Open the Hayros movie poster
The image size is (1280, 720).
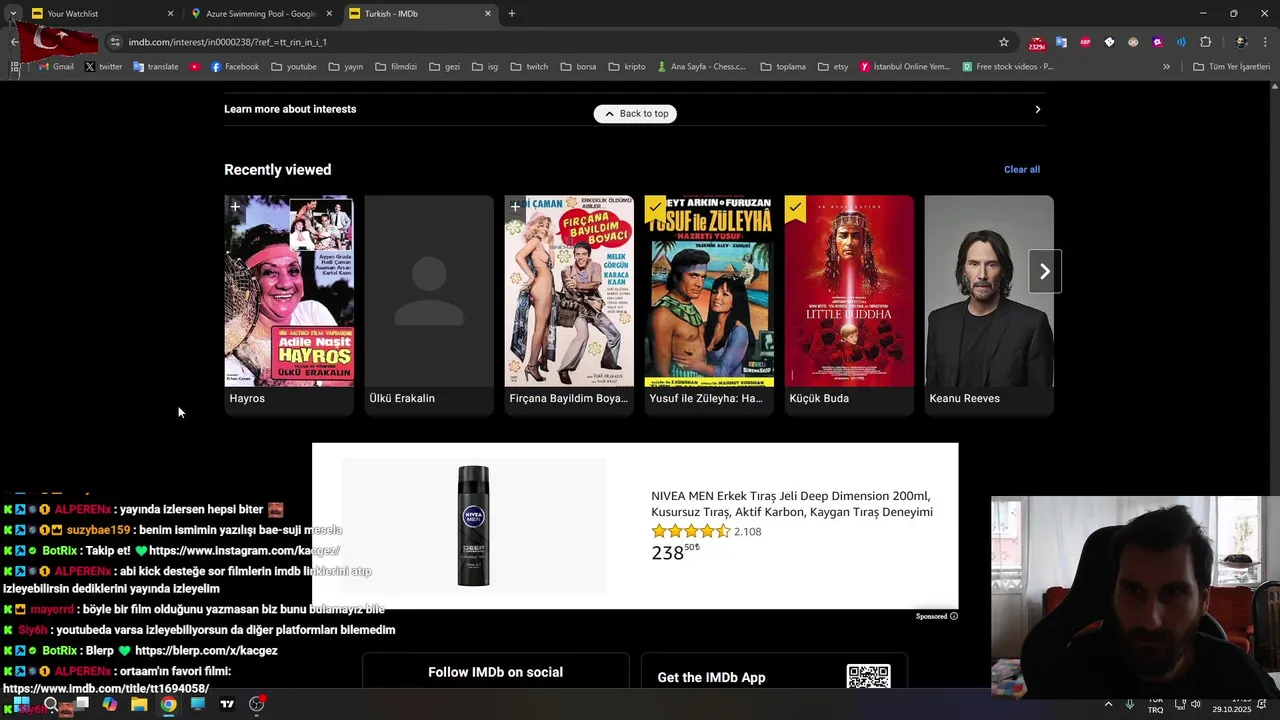coord(289,291)
